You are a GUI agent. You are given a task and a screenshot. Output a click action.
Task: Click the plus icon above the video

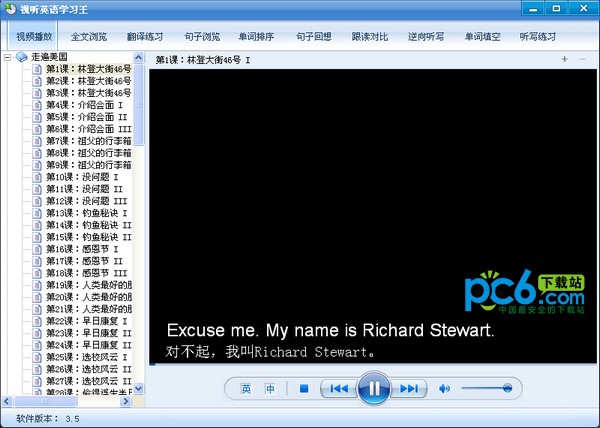[564, 60]
